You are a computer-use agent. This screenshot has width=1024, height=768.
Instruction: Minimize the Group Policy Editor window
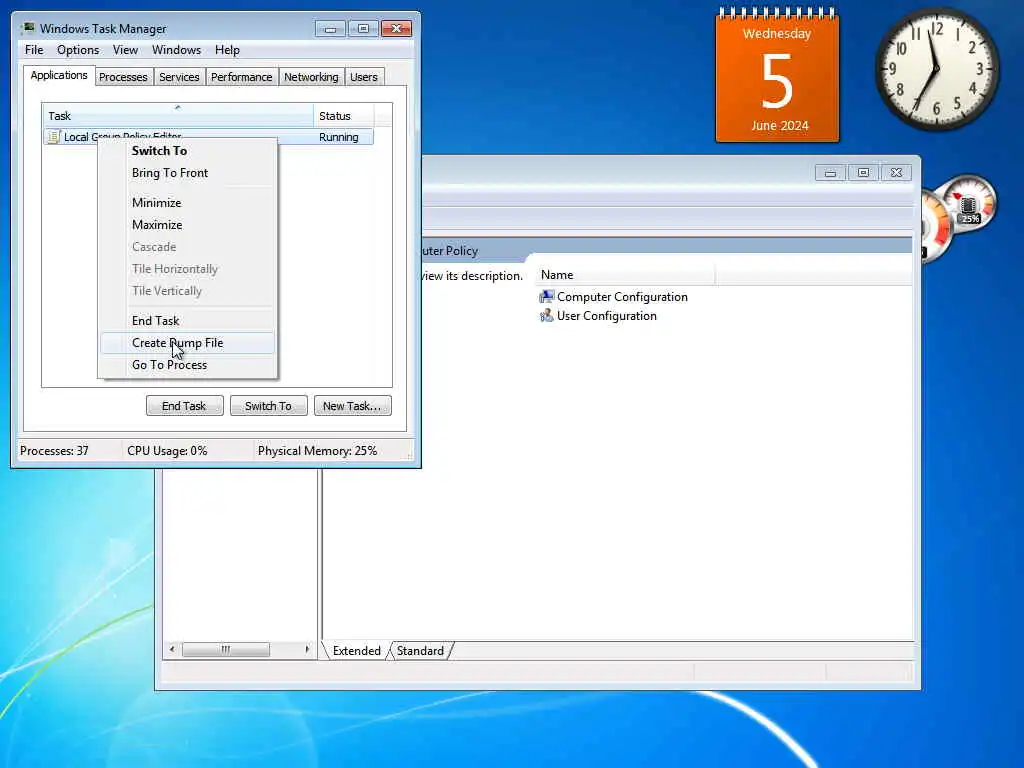point(830,172)
